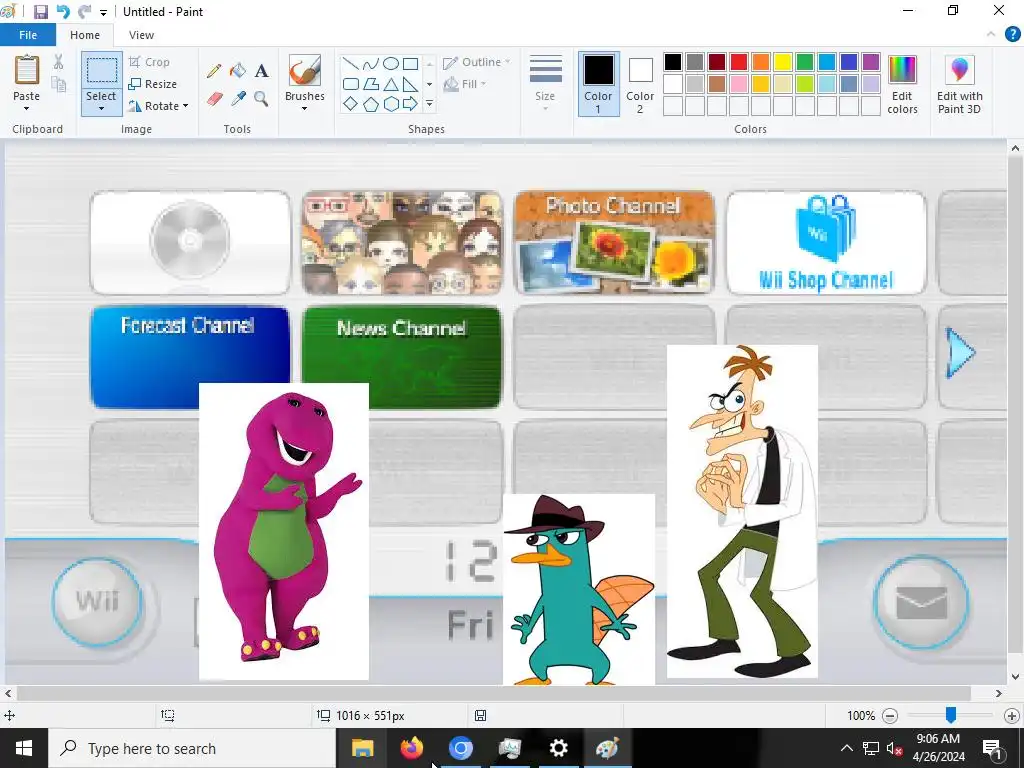The image size is (1024, 768).
Task: Click the Resize button
Action: pyautogui.click(x=153, y=84)
